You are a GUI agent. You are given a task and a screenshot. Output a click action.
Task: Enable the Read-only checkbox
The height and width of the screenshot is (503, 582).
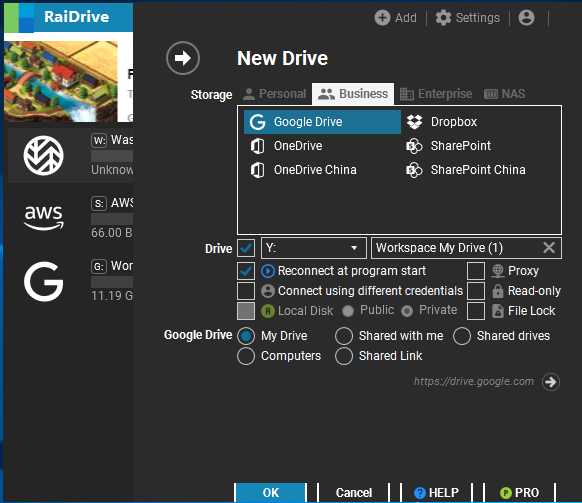coord(476,291)
